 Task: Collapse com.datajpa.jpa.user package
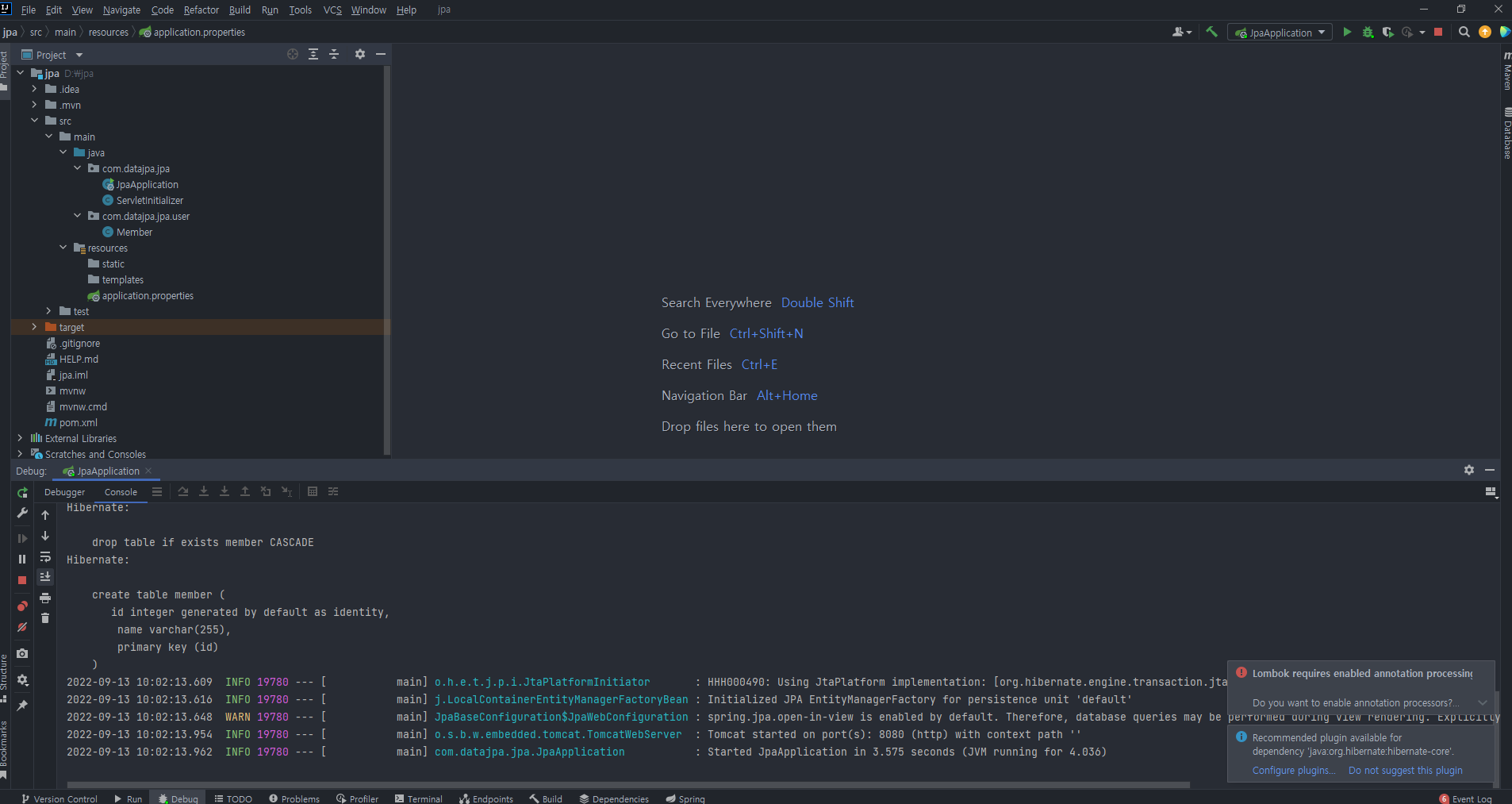coord(77,216)
